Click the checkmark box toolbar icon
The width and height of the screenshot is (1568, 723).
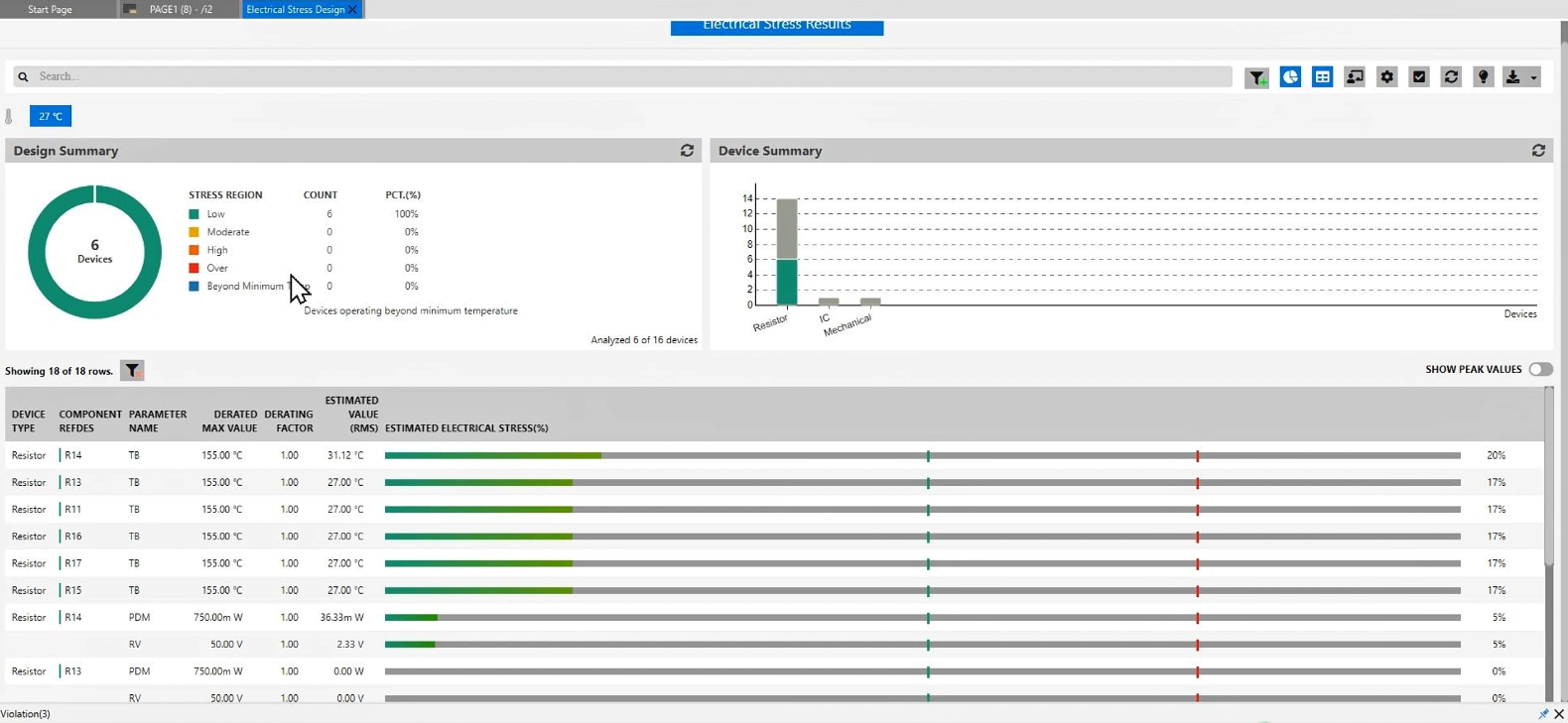tap(1419, 76)
